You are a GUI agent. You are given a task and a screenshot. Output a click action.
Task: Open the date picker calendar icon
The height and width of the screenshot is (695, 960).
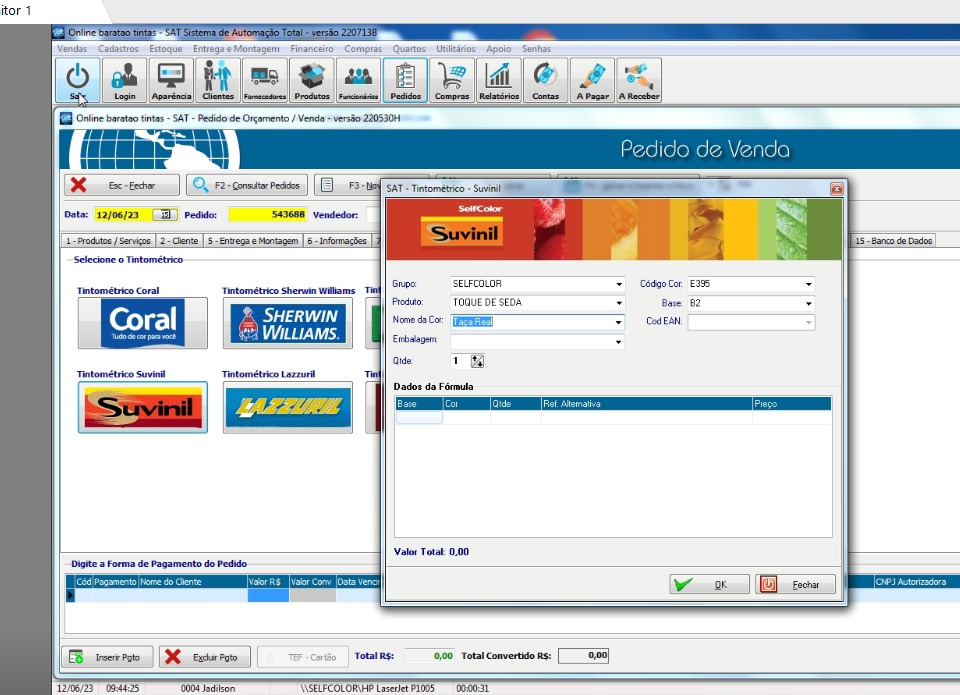tap(164, 214)
